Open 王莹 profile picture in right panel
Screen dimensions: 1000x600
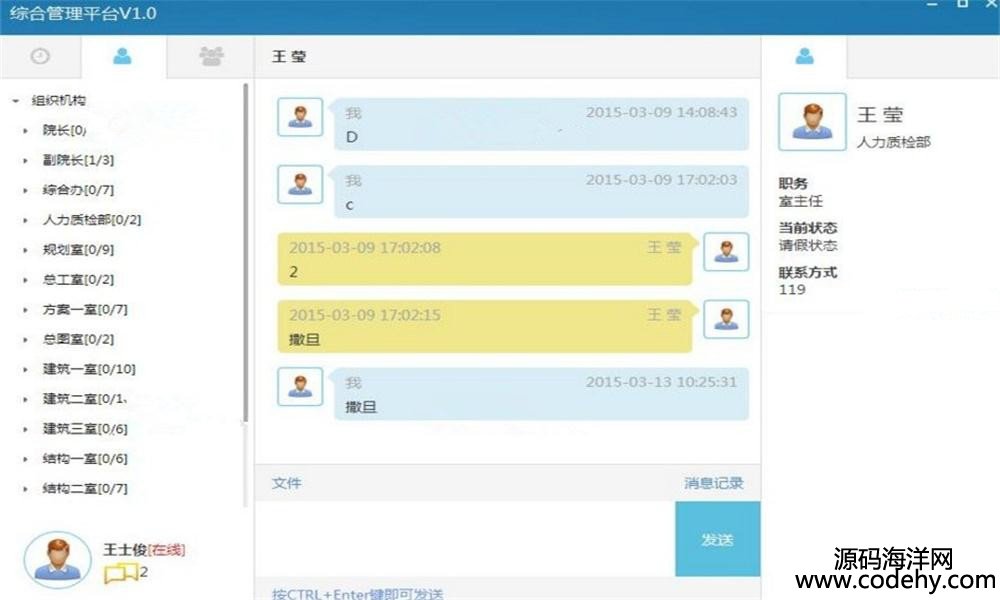point(812,122)
